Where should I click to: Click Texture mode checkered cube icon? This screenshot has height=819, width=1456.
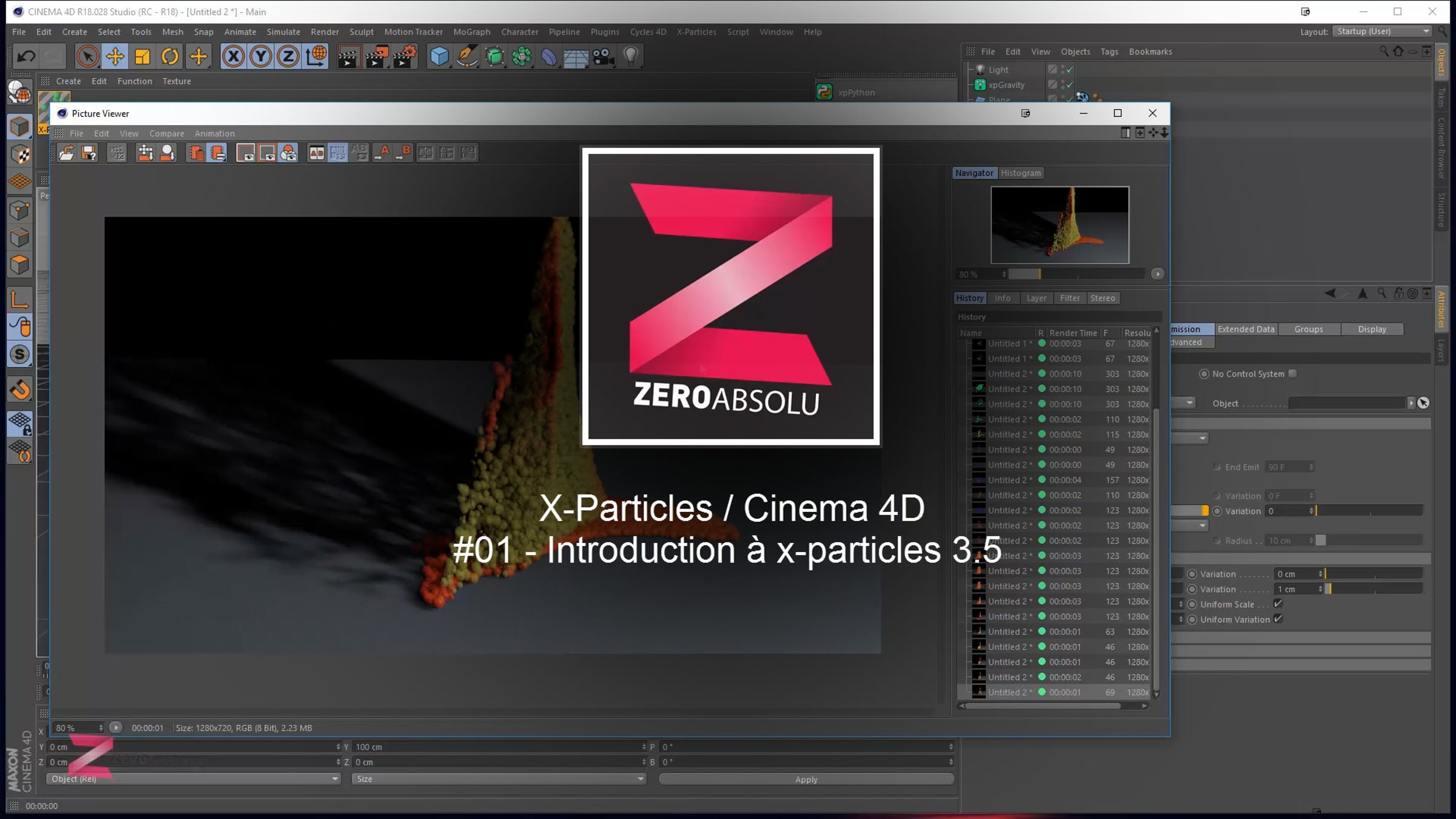tap(20, 155)
